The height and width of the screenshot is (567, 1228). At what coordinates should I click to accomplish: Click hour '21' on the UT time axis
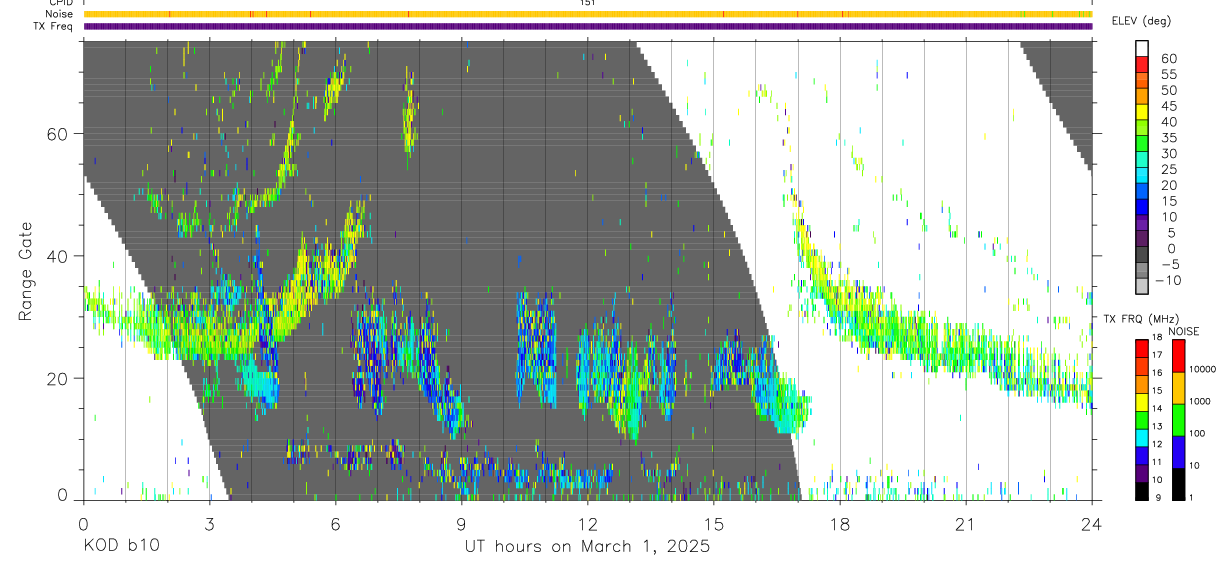(x=966, y=524)
